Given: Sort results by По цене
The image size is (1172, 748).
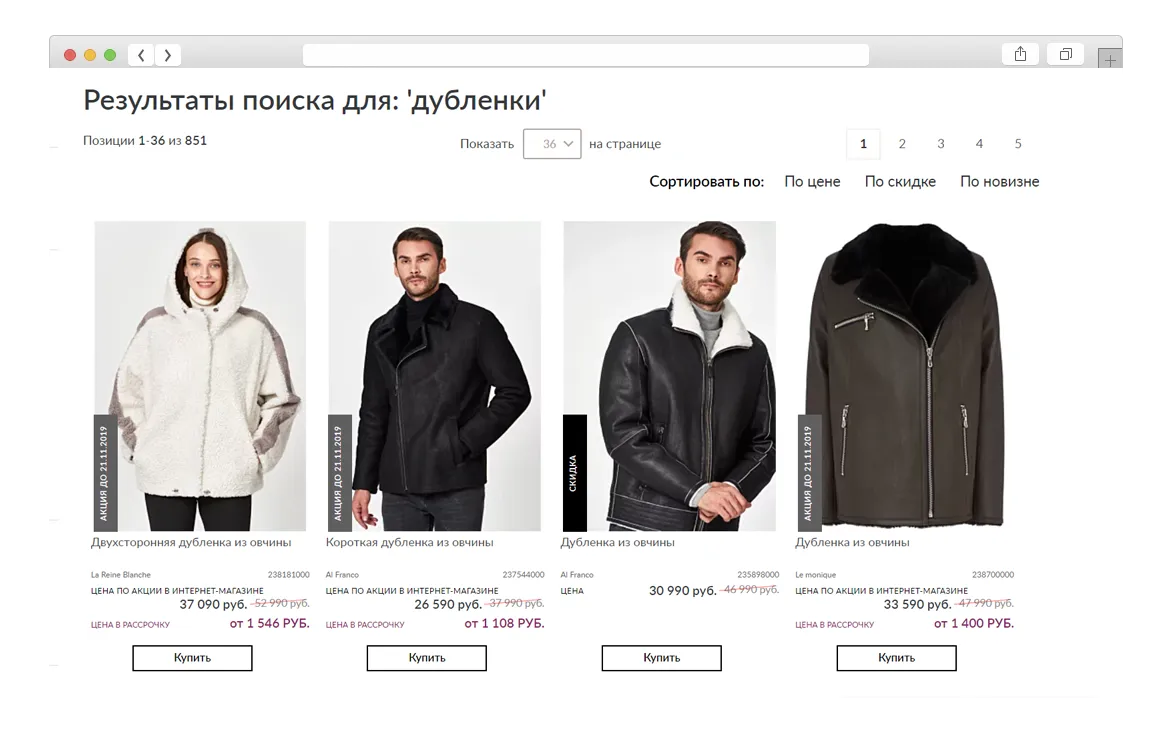Looking at the screenshot, I should click(x=812, y=182).
